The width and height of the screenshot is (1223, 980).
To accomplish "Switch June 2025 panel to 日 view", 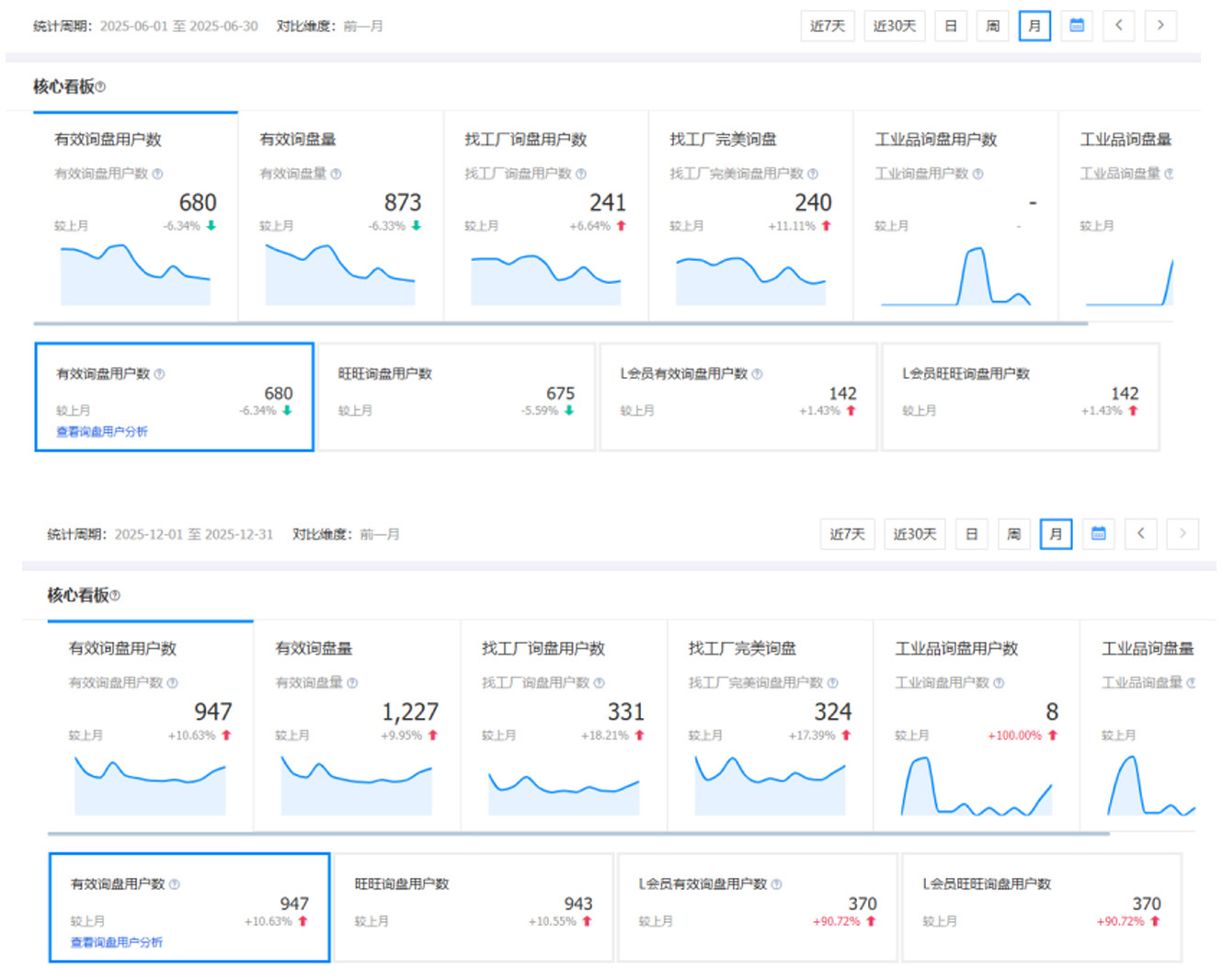I will tap(951, 26).
